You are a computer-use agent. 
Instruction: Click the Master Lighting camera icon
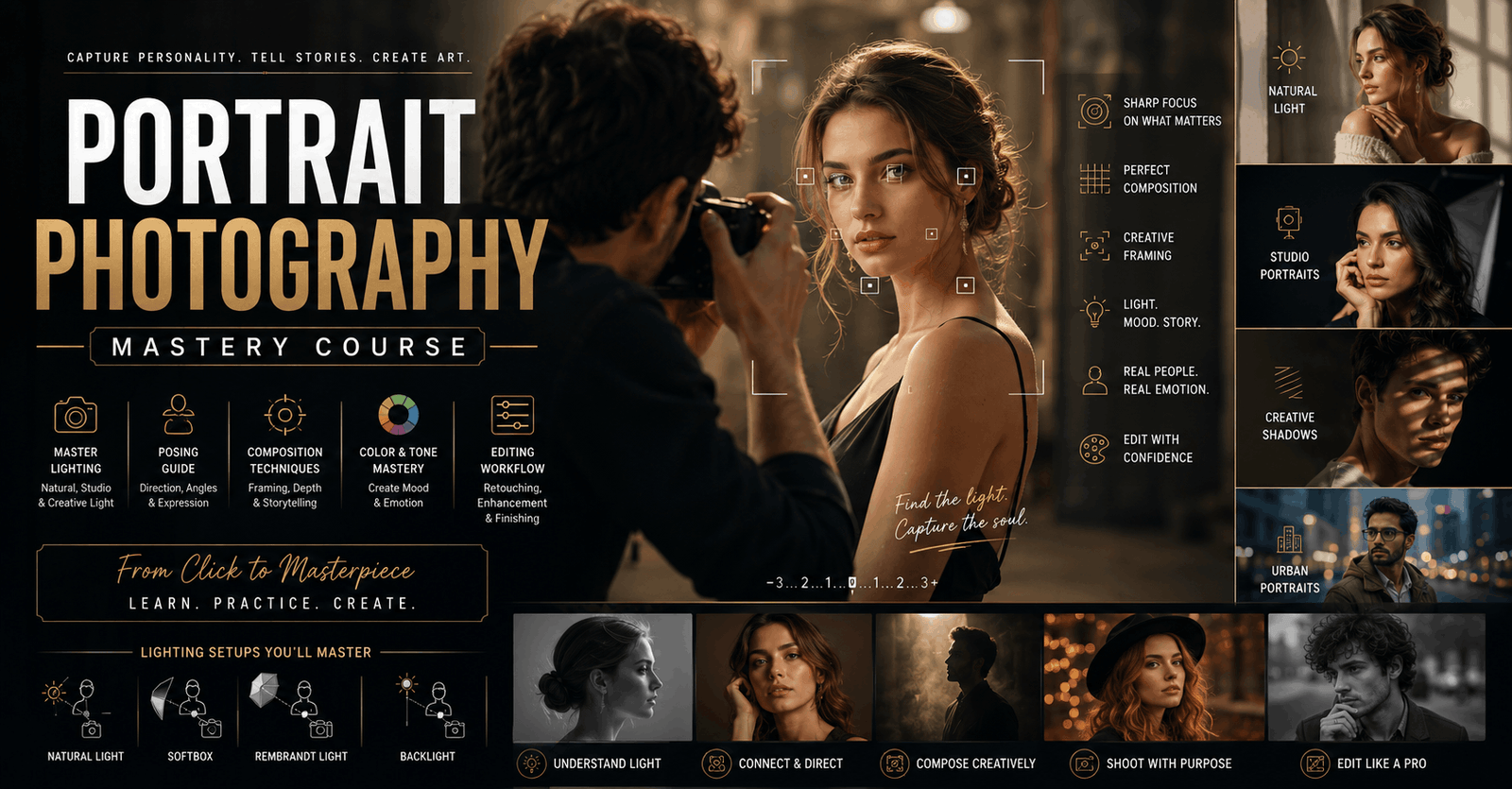point(76,415)
